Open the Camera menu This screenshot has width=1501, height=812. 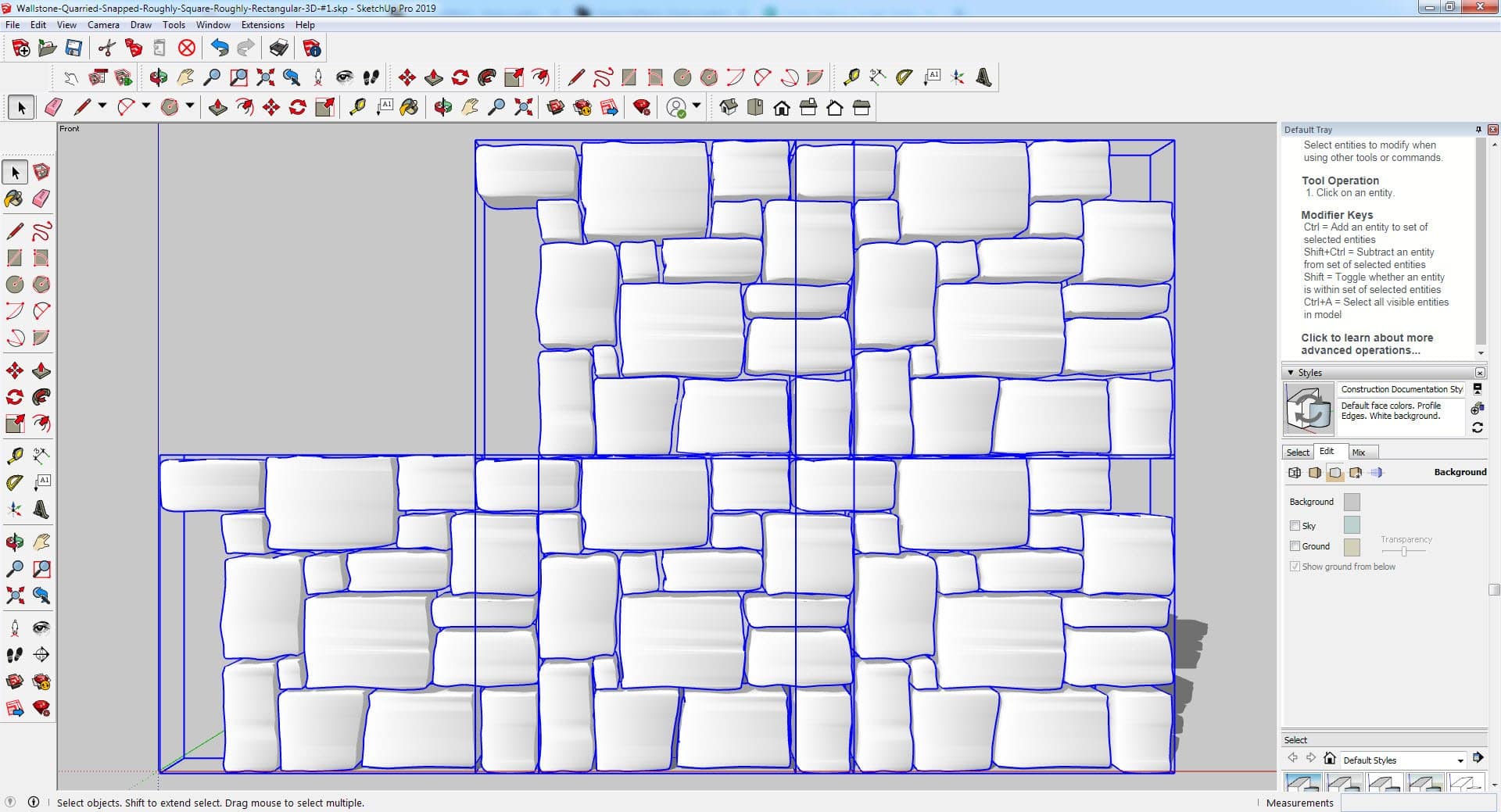click(x=103, y=25)
